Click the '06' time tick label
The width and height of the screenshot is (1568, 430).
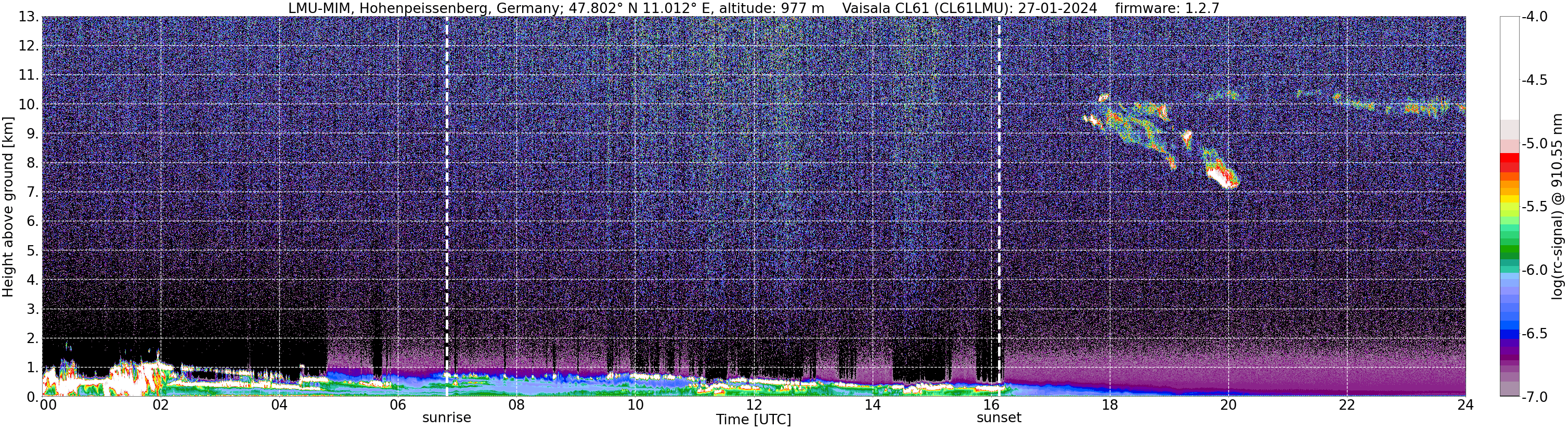[397, 405]
